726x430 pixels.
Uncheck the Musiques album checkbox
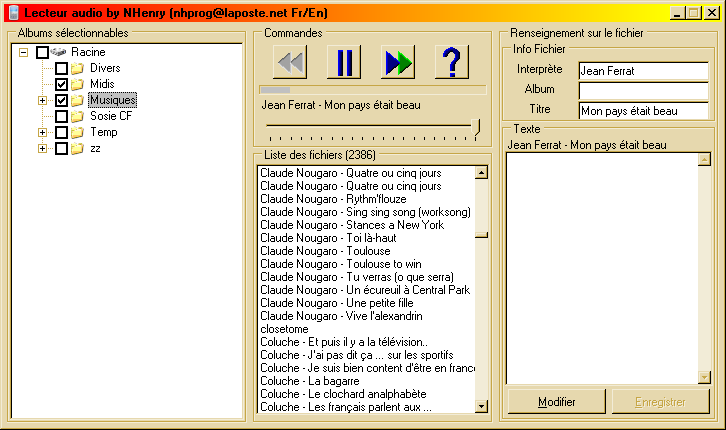coord(61,100)
